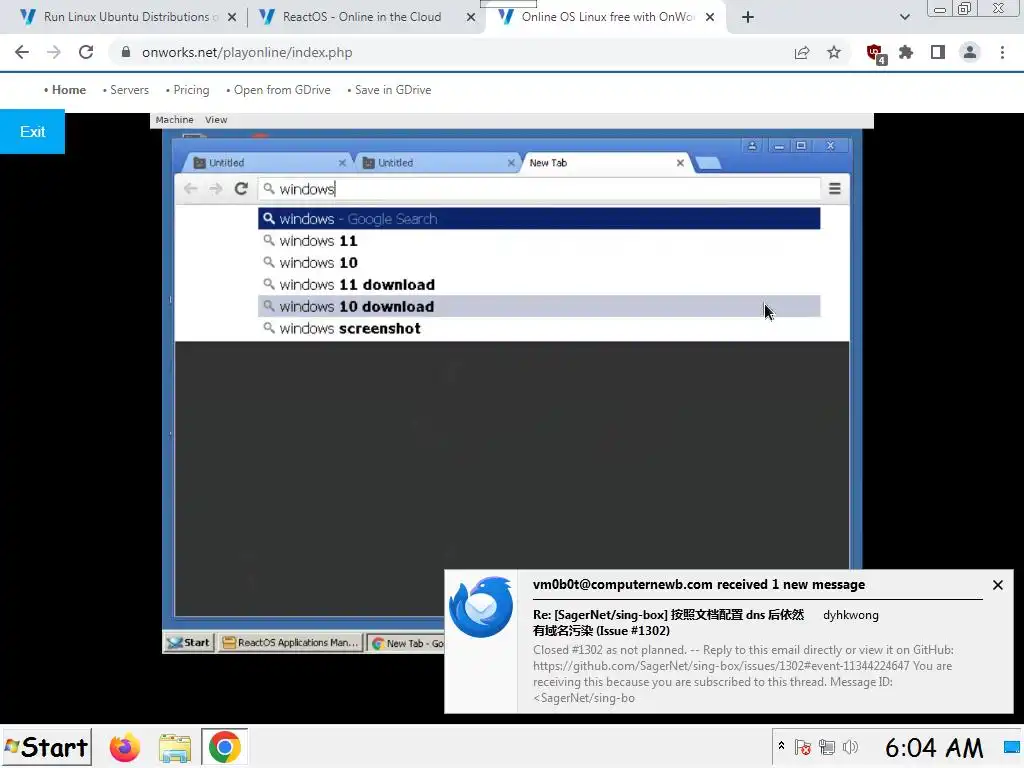Click the inner browser forward arrow

point(216,189)
